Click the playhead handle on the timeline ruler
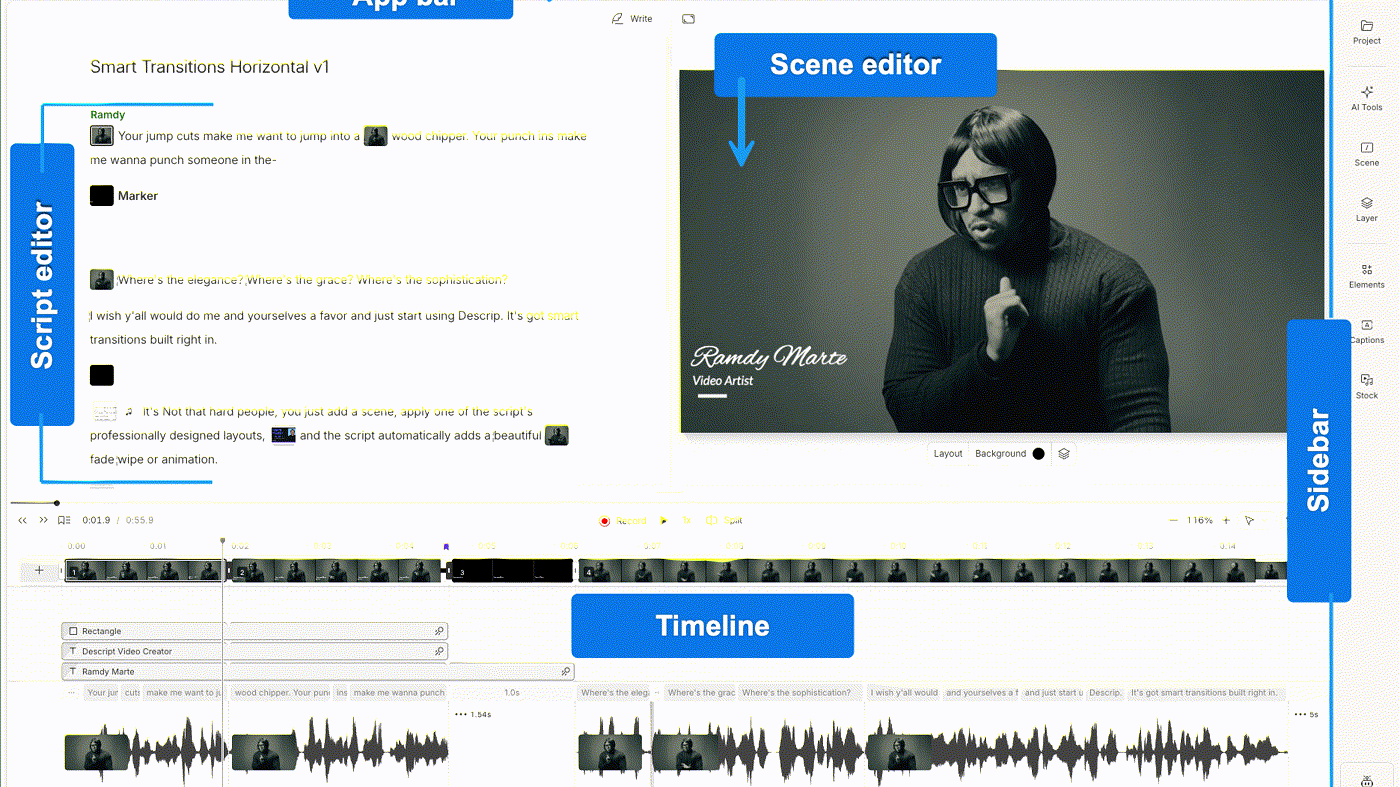 coord(223,541)
